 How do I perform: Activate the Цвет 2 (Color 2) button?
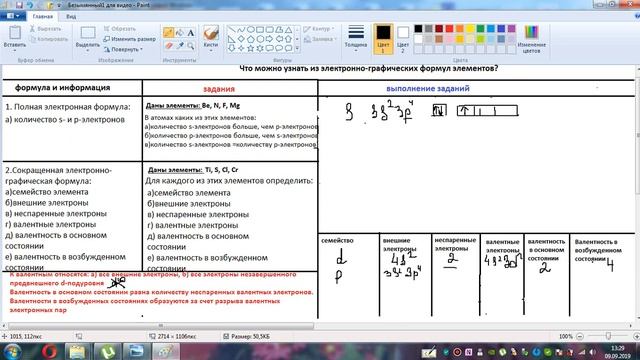point(403,39)
